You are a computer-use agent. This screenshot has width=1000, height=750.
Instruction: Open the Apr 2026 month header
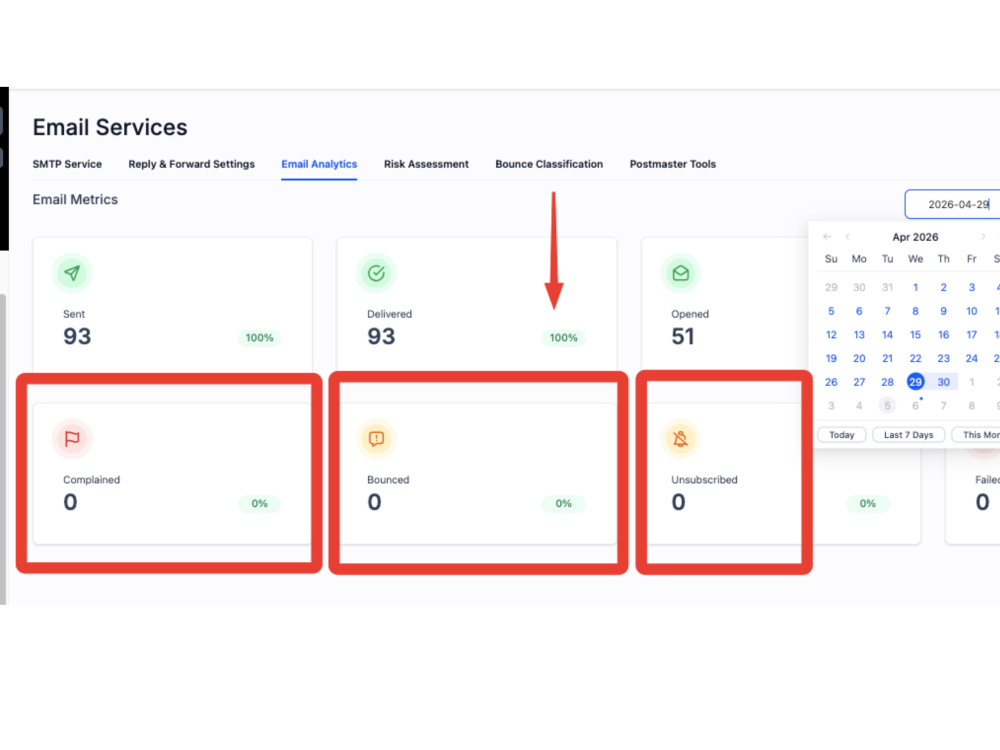point(915,237)
